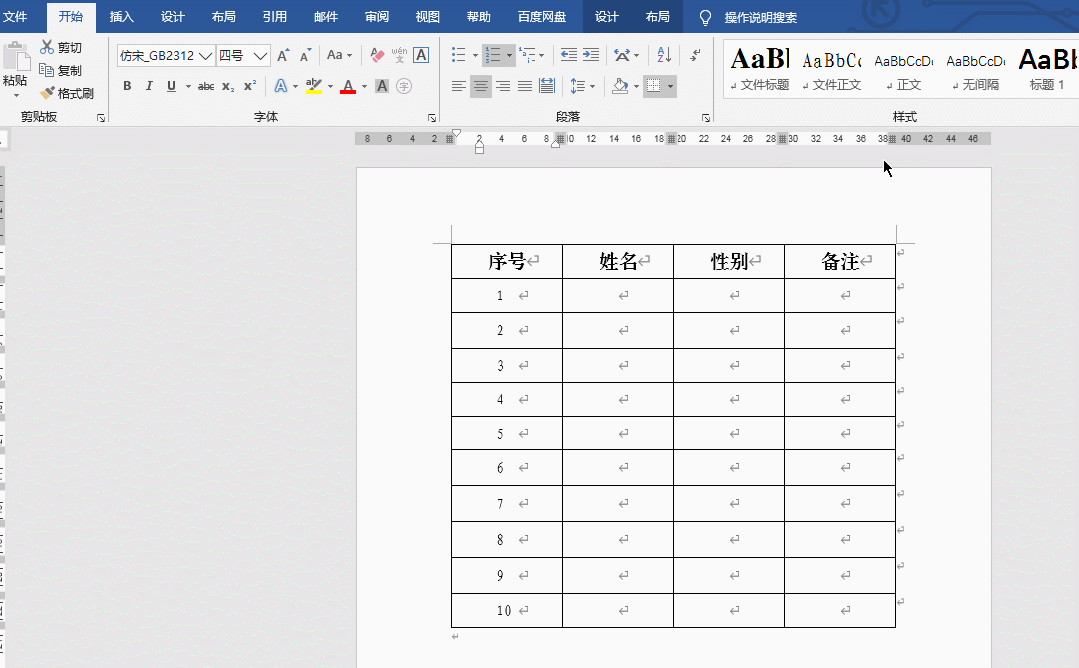Viewport: 1079px width, 668px height.
Task: Click the Show/Hide paragraph marks icon
Action: point(696,55)
